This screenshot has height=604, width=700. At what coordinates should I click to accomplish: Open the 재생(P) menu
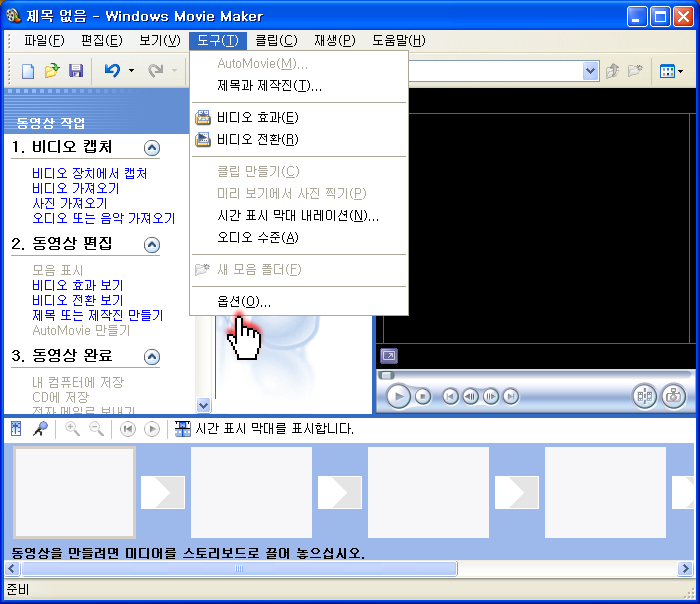pyautogui.click(x=334, y=41)
